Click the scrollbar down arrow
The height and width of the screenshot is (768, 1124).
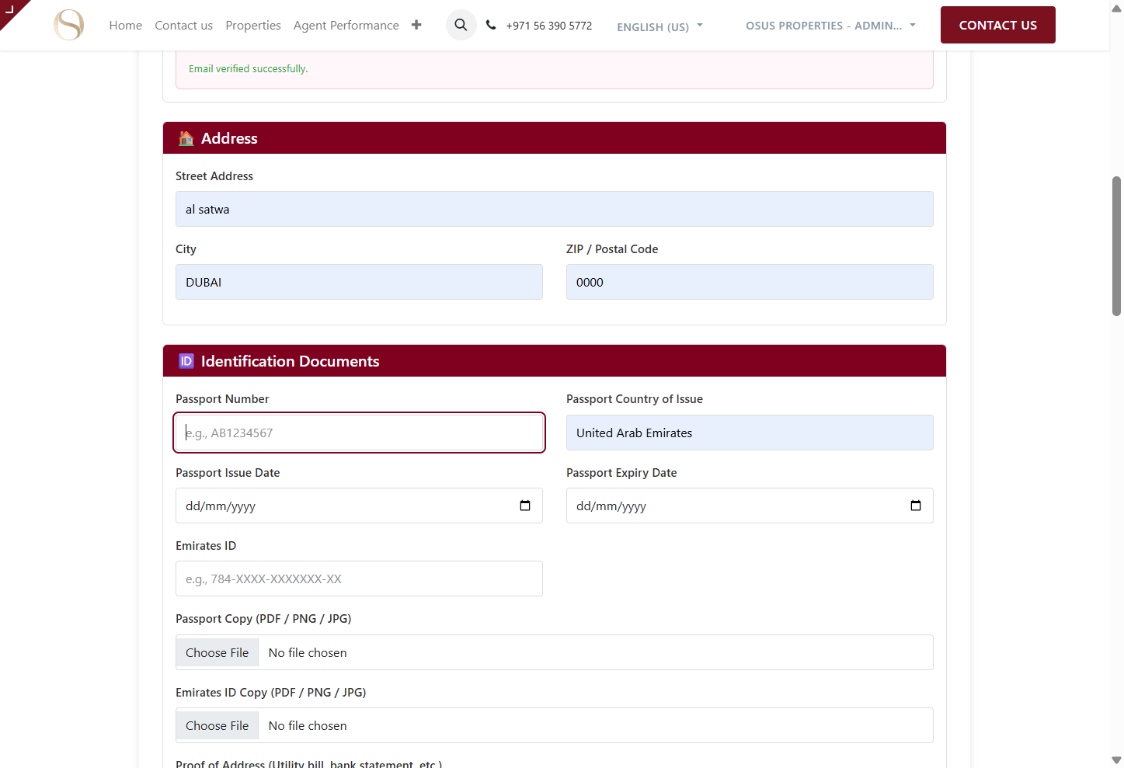point(1116,760)
